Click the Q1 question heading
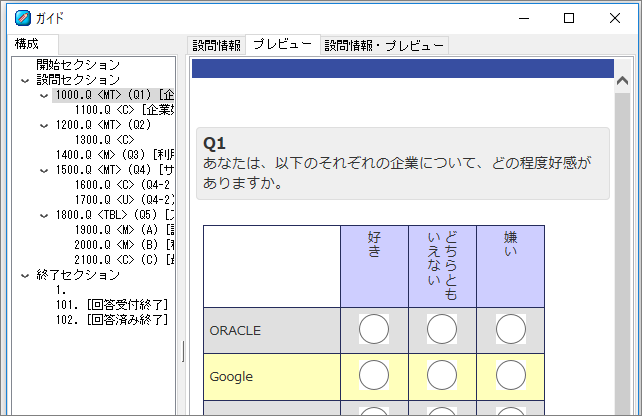The image size is (642, 416). click(x=214, y=143)
